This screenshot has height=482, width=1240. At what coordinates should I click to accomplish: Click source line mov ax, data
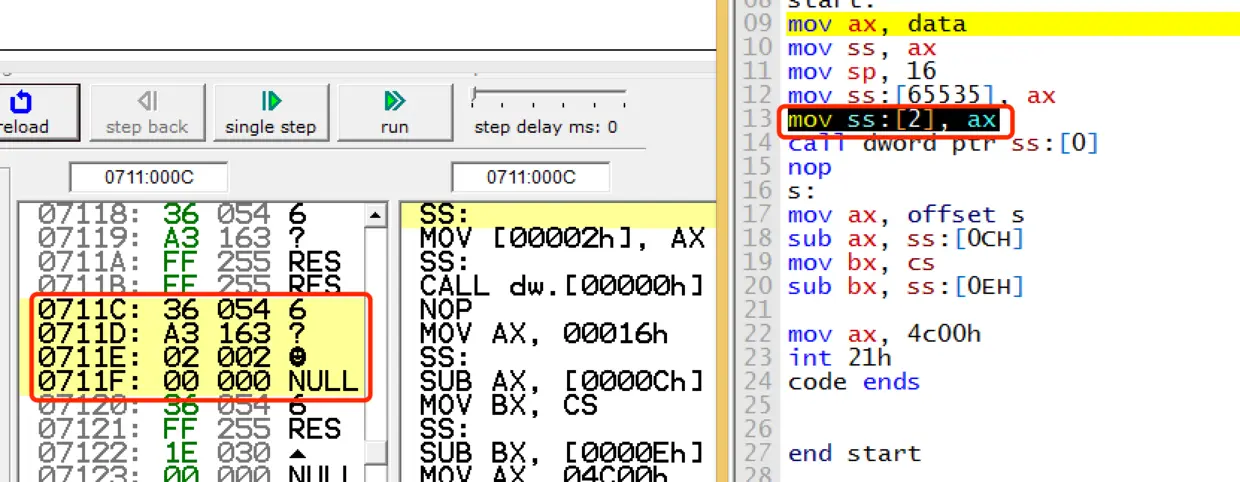tap(877, 24)
